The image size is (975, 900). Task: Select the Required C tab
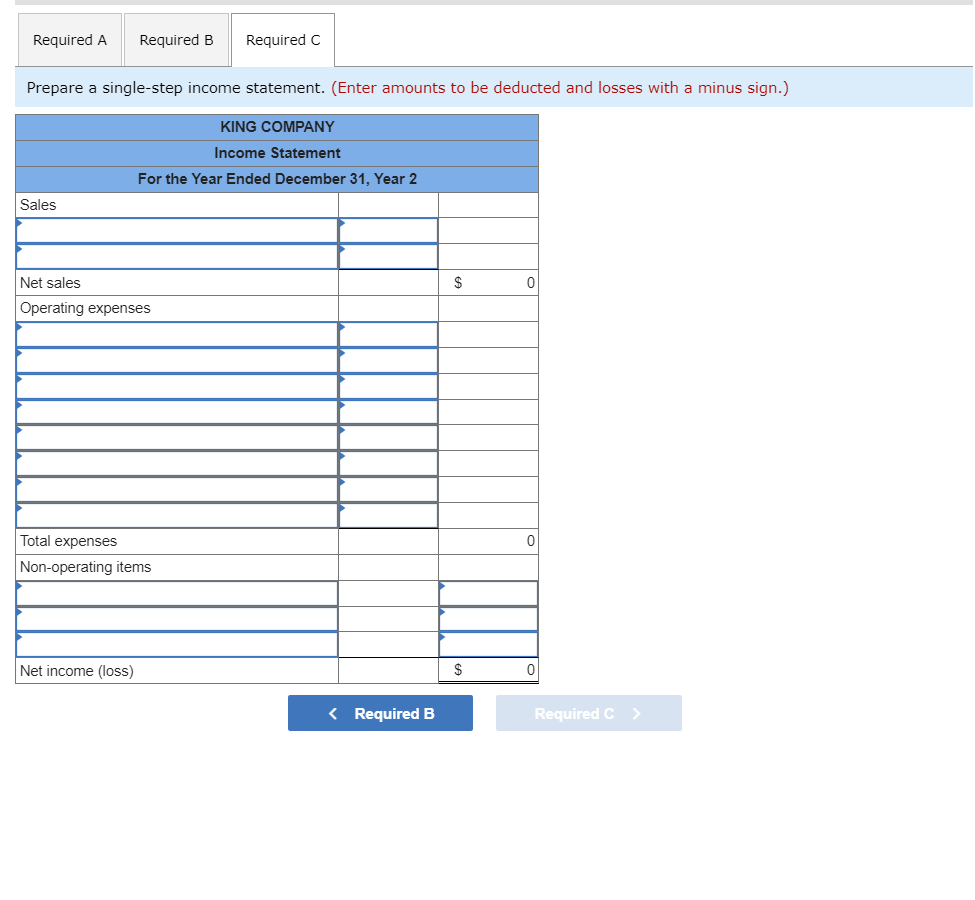(x=283, y=40)
